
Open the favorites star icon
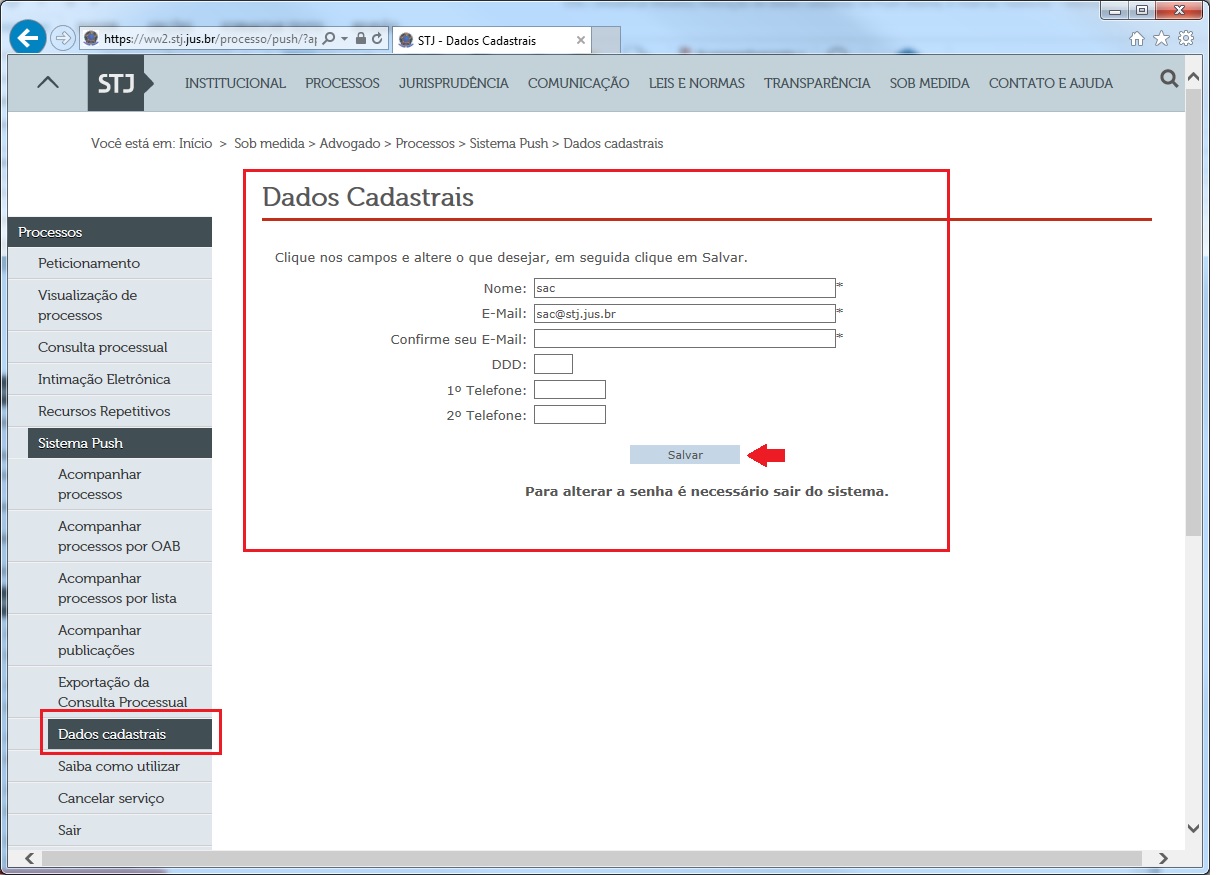click(1161, 39)
